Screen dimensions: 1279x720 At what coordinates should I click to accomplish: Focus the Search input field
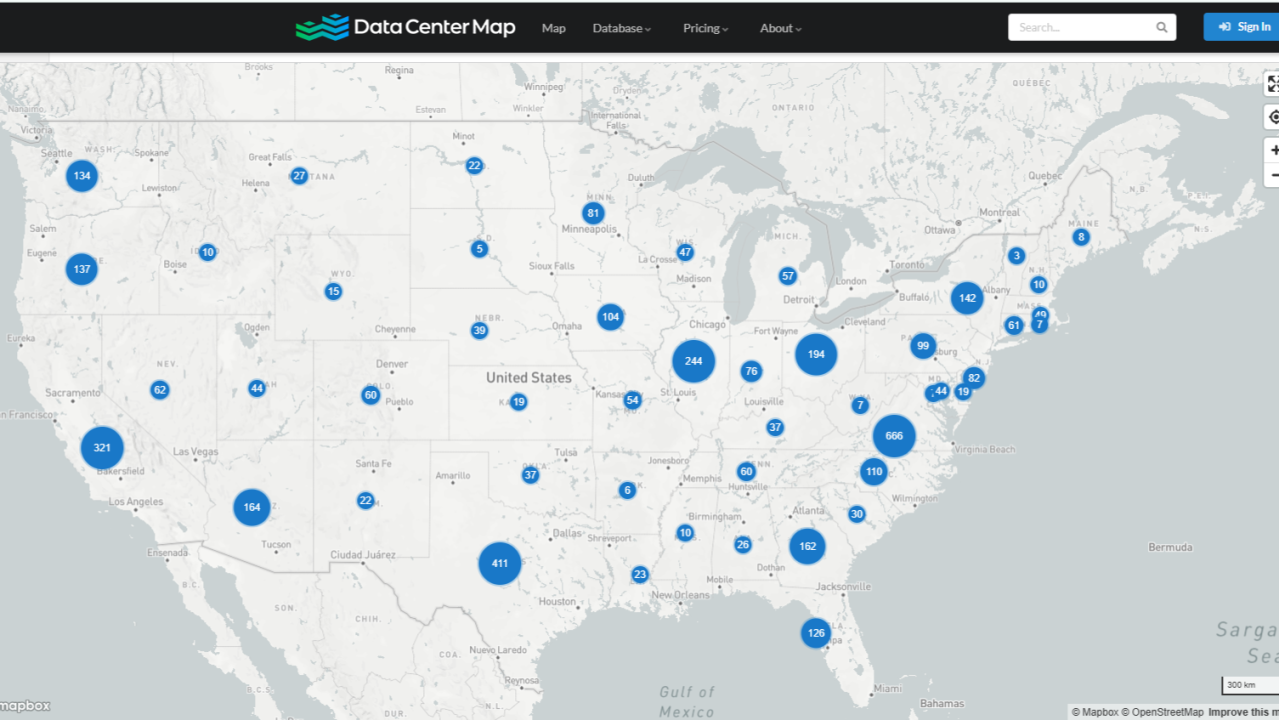point(1082,28)
